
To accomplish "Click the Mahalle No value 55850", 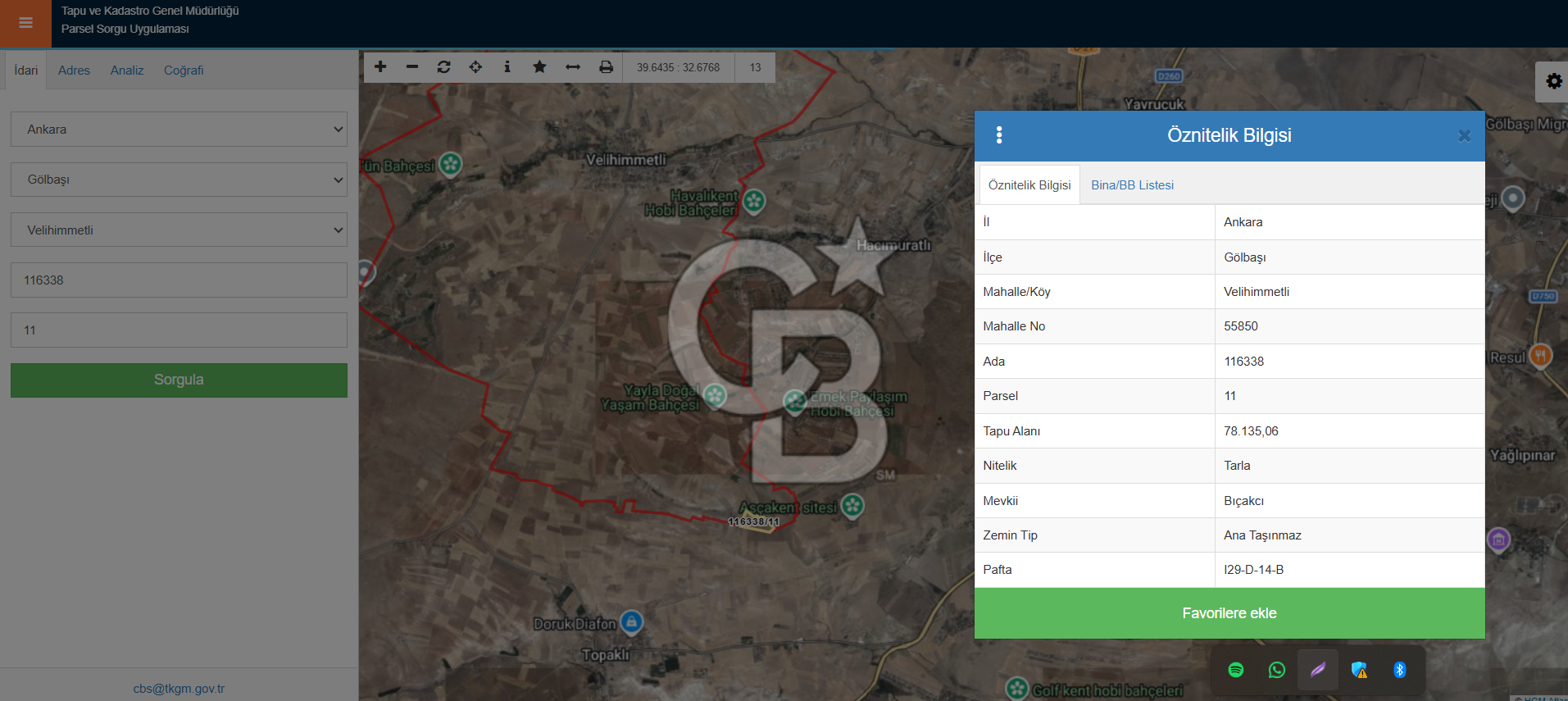I will (x=1241, y=326).
